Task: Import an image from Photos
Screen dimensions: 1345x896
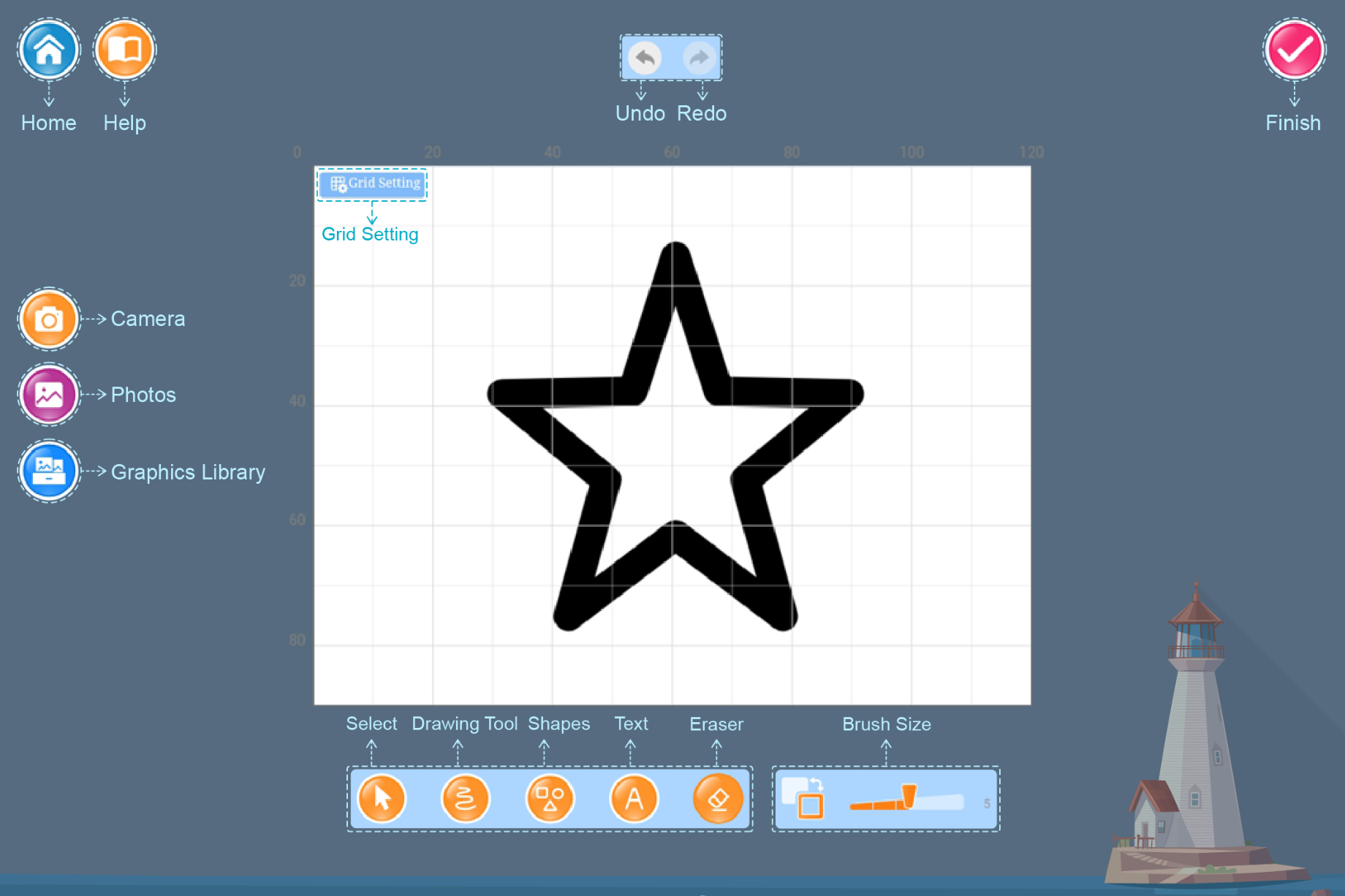Action: [49, 395]
